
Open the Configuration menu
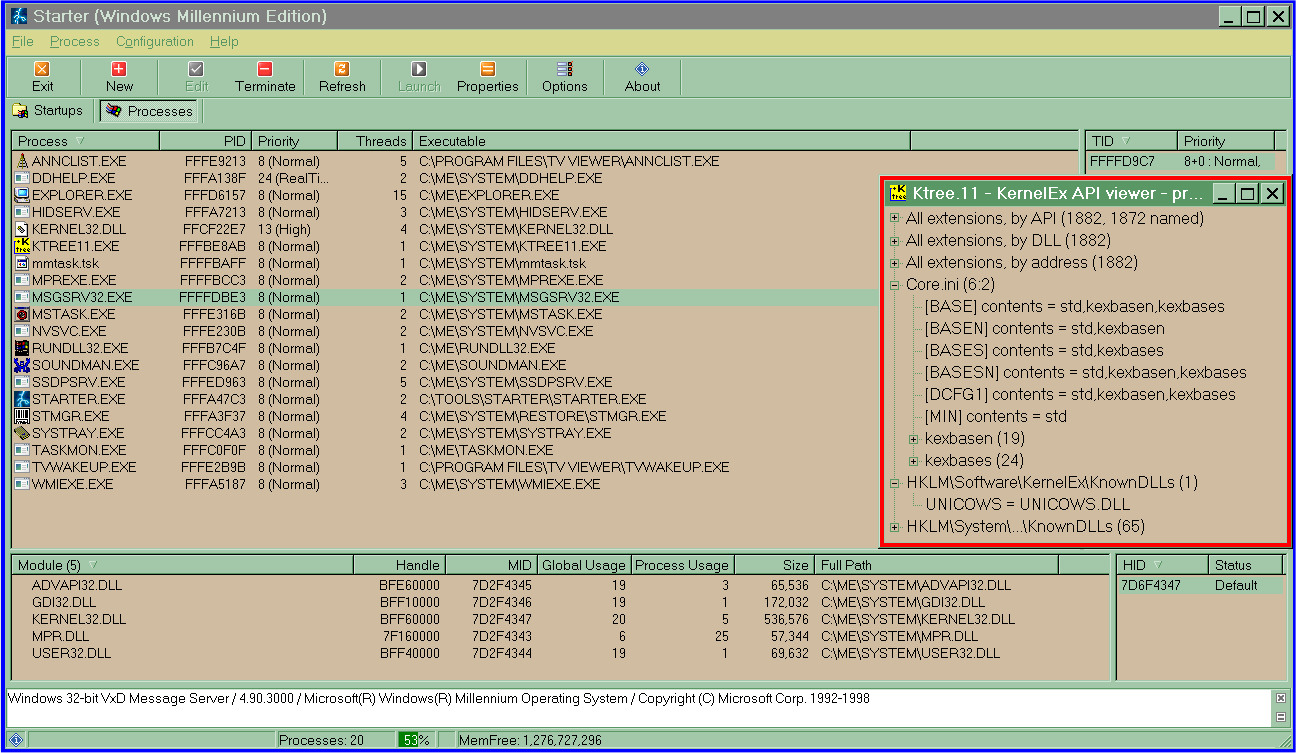pos(155,41)
